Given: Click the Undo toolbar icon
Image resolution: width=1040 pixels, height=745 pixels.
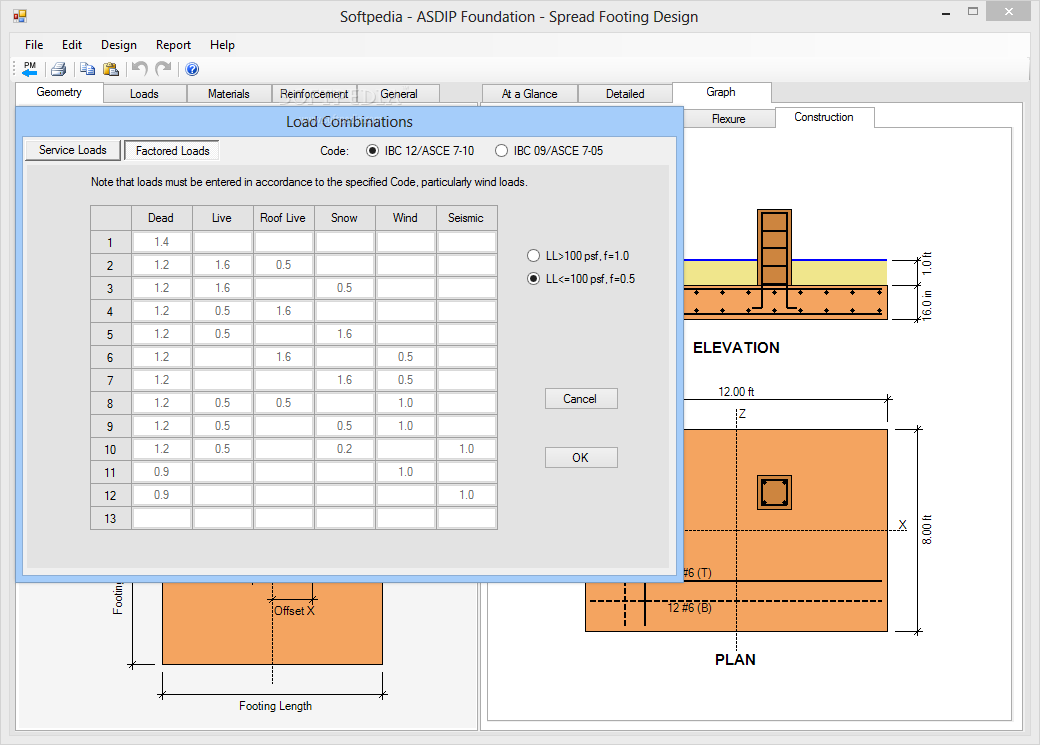Looking at the screenshot, I should (x=139, y=69).
